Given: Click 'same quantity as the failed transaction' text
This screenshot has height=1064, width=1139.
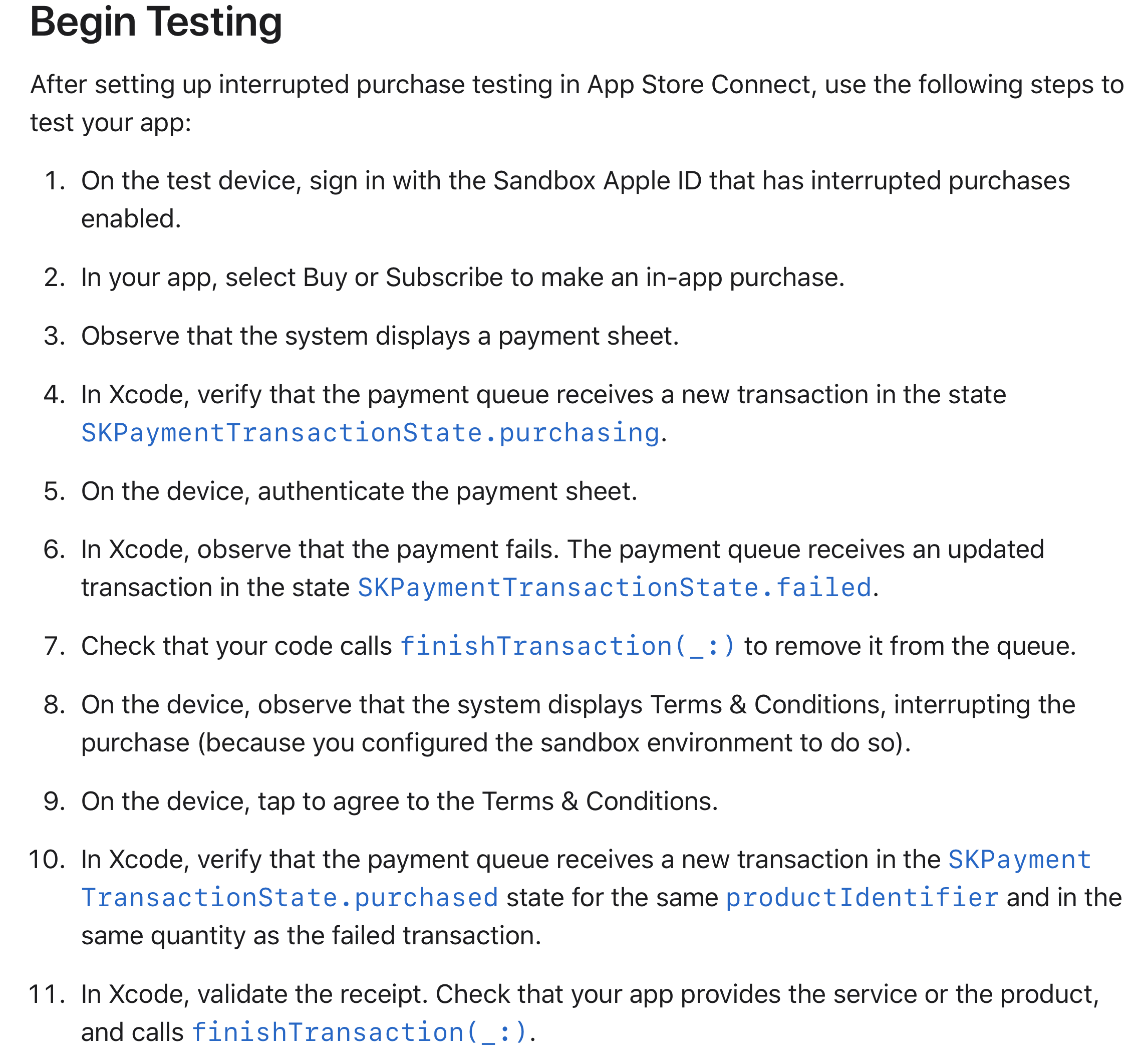Looking at the screenshot, I should (x=311, y=936).
